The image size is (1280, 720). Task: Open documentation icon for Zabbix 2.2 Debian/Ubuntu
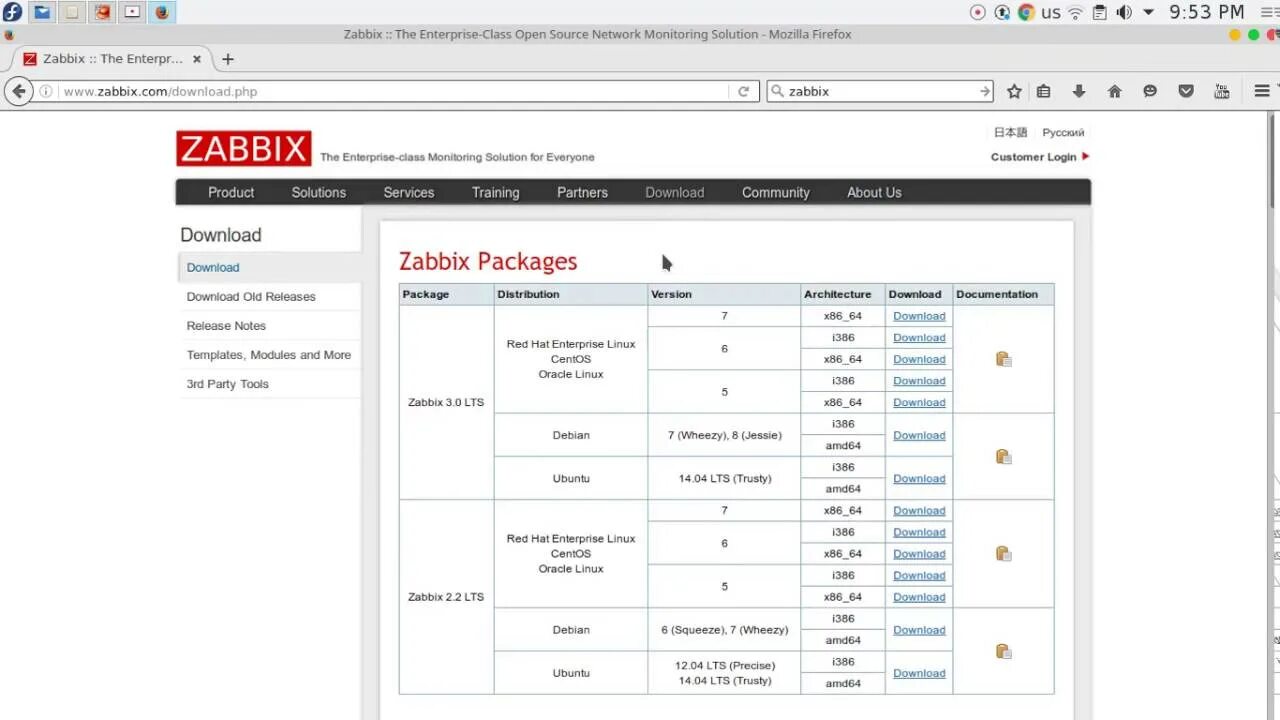(1004, 652)
